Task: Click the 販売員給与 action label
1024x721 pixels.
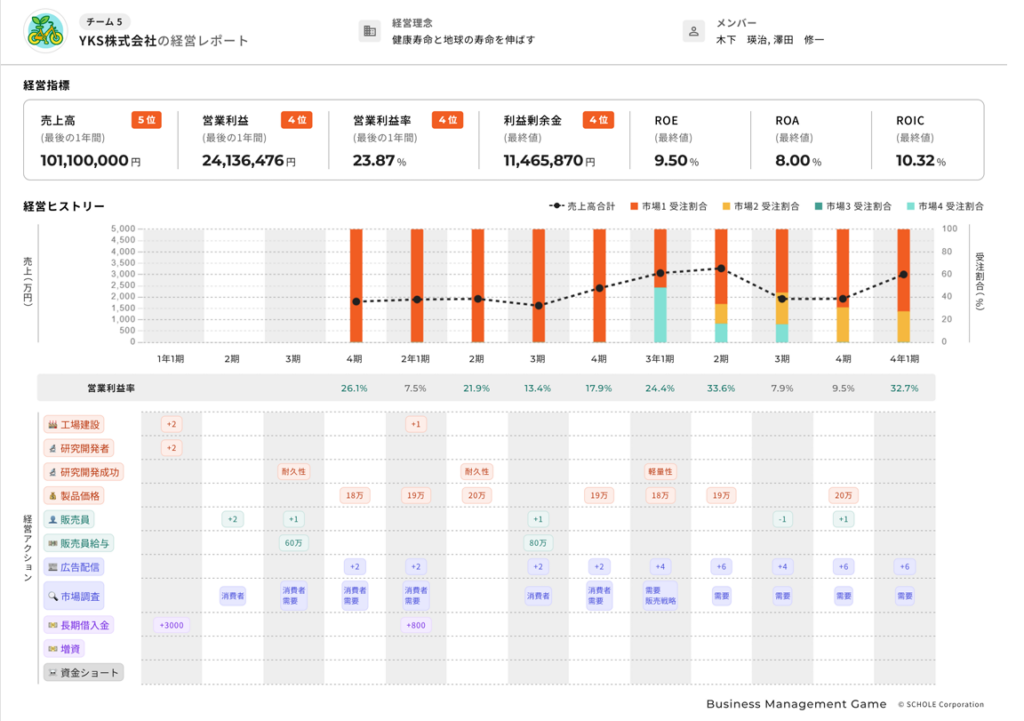Action: [x=79, y=543]
